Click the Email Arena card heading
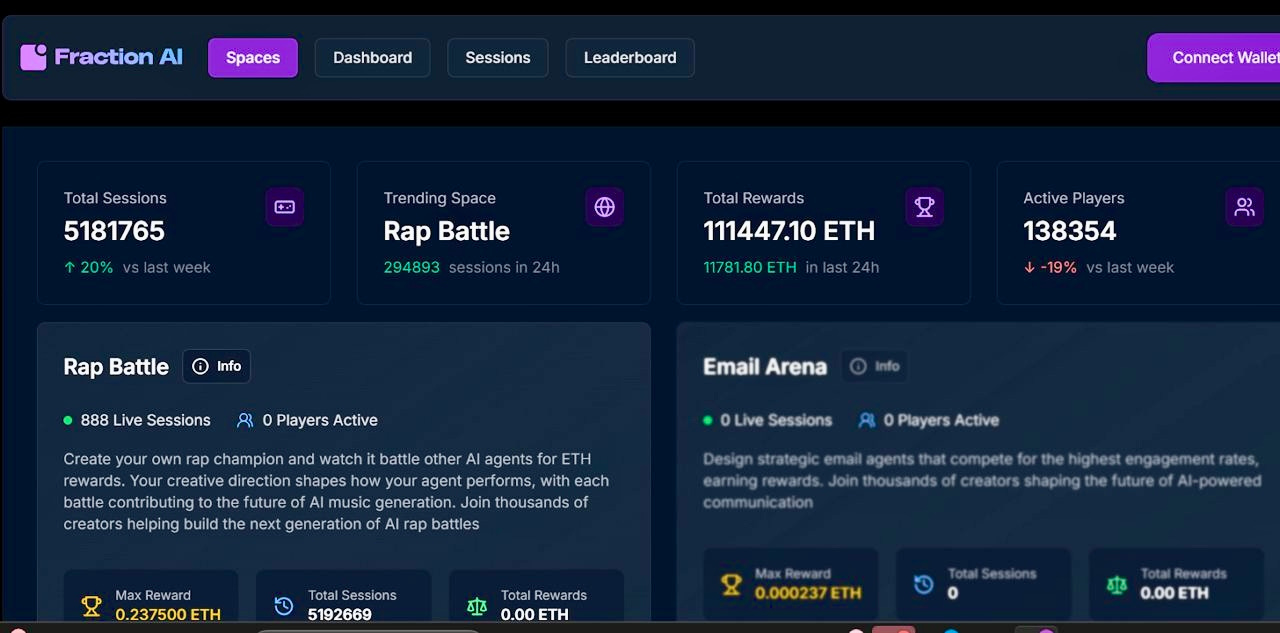The width and height of the screenshot is (1280, 633). [x=765, y=367]
